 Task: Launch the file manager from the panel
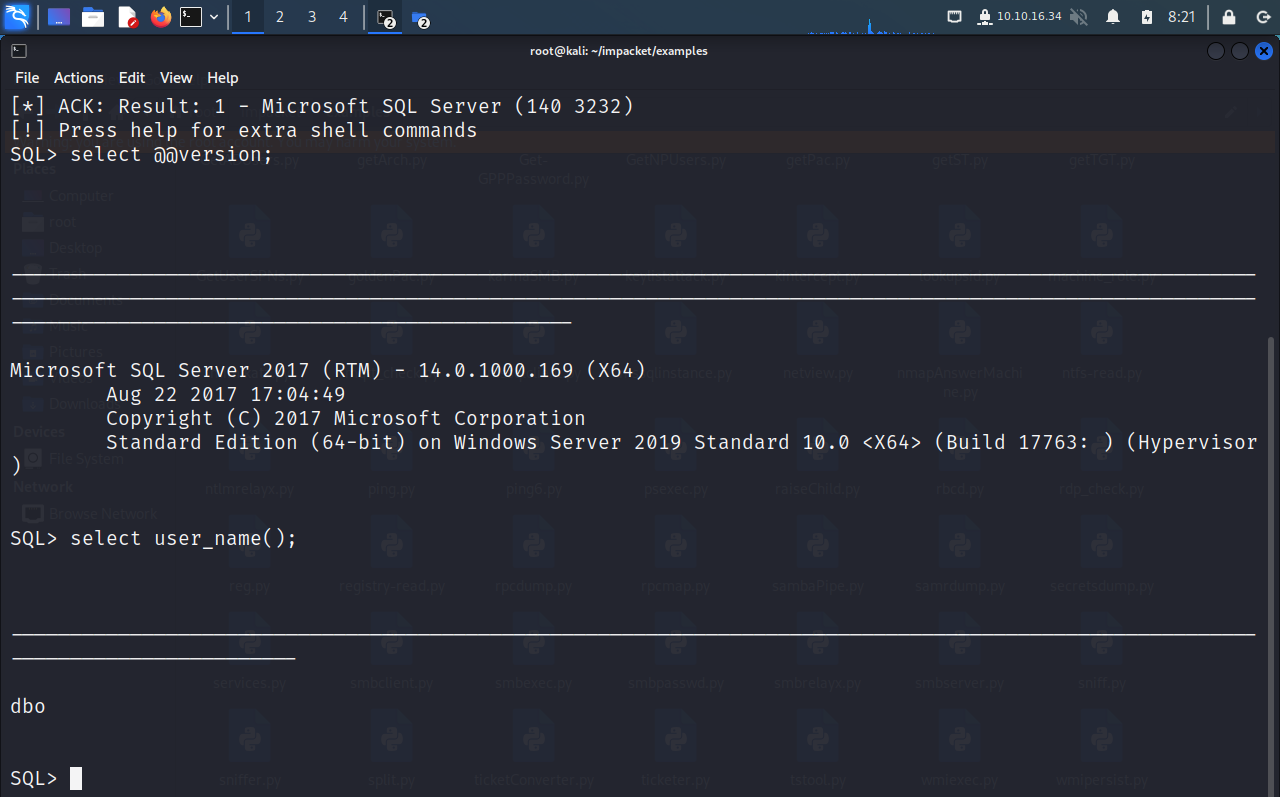[93, 17]
